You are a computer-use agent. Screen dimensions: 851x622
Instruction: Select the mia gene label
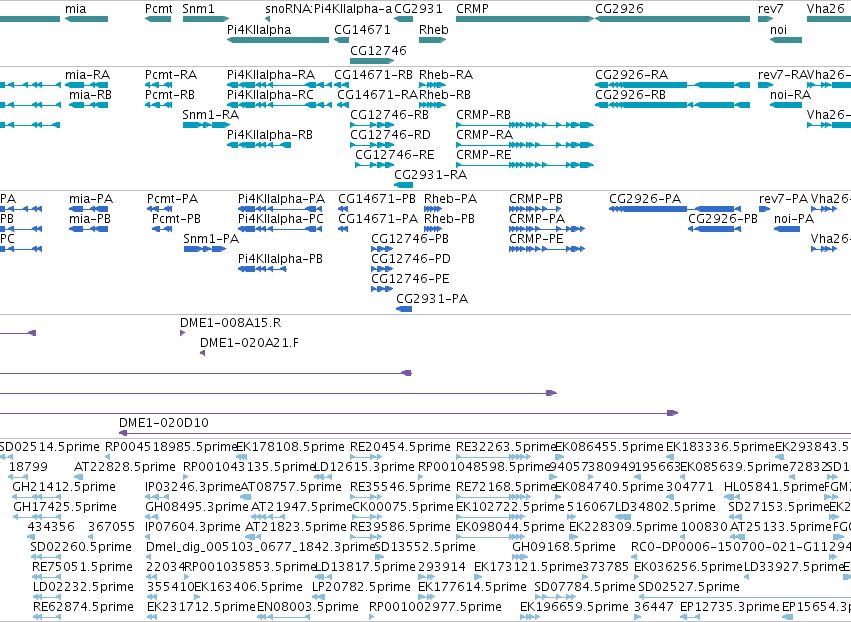click(x=75, y=9)
